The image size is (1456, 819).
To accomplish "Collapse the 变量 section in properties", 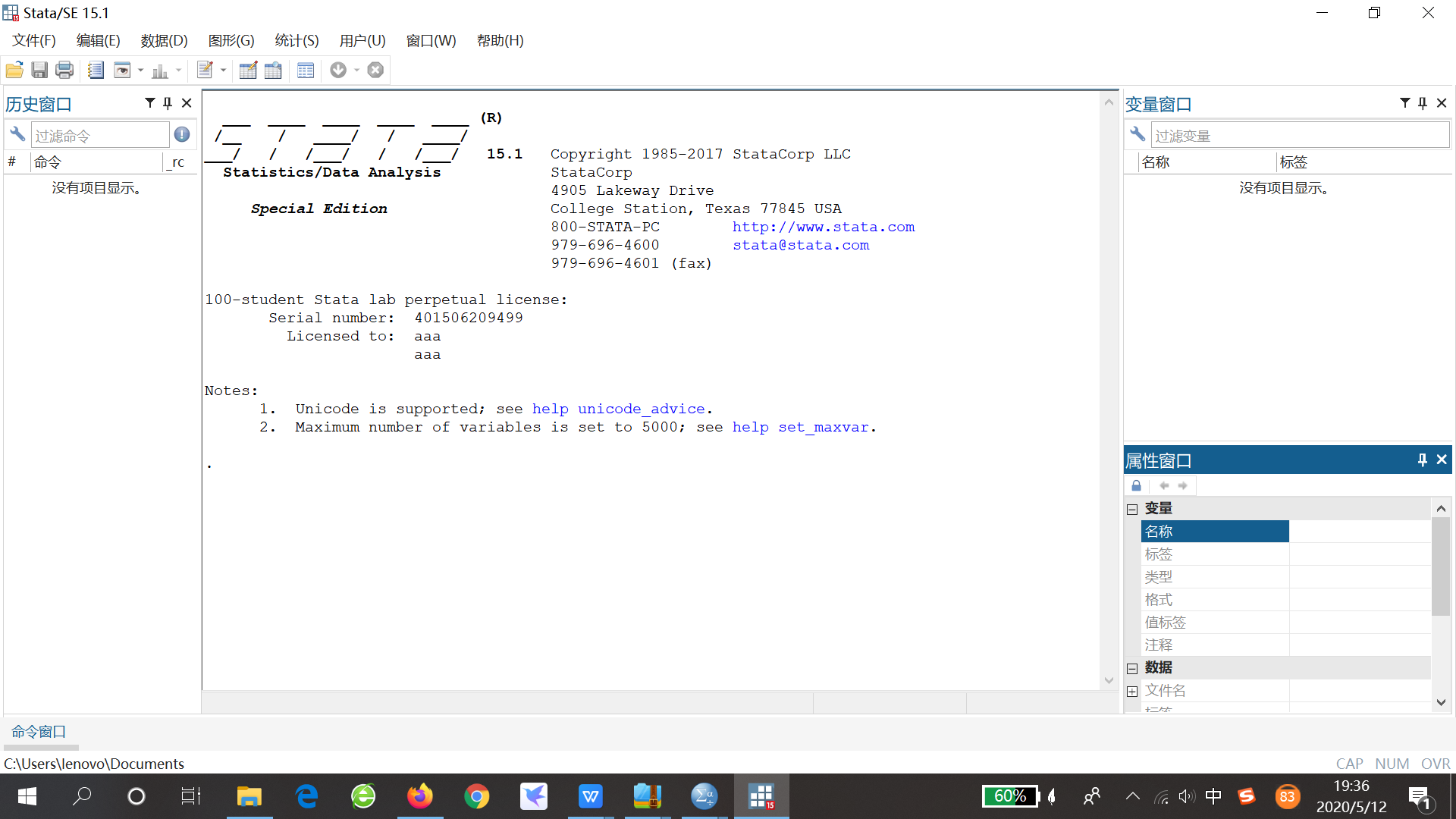I will [x=1132, y=509].
